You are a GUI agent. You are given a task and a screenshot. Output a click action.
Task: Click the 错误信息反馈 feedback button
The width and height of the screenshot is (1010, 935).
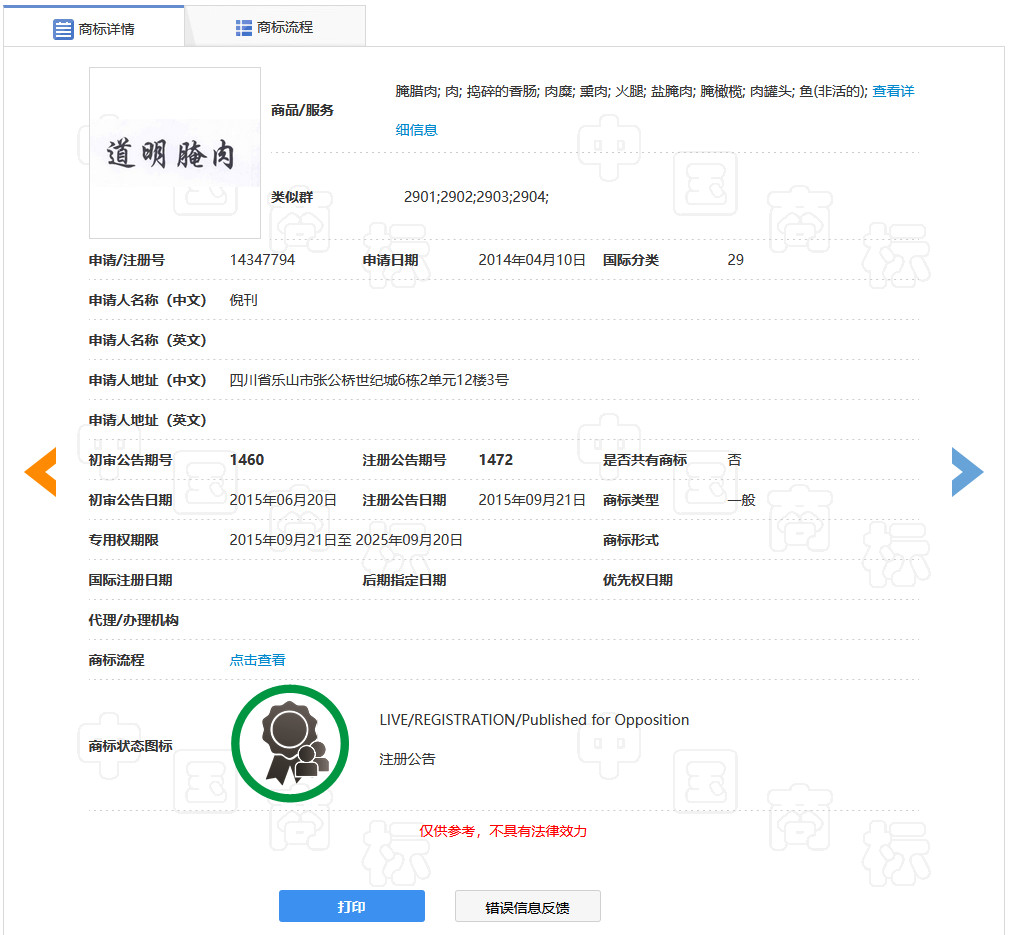[528, 906]
